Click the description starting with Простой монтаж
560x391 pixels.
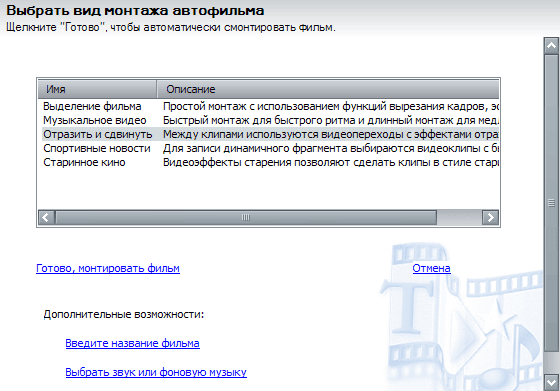331,106
